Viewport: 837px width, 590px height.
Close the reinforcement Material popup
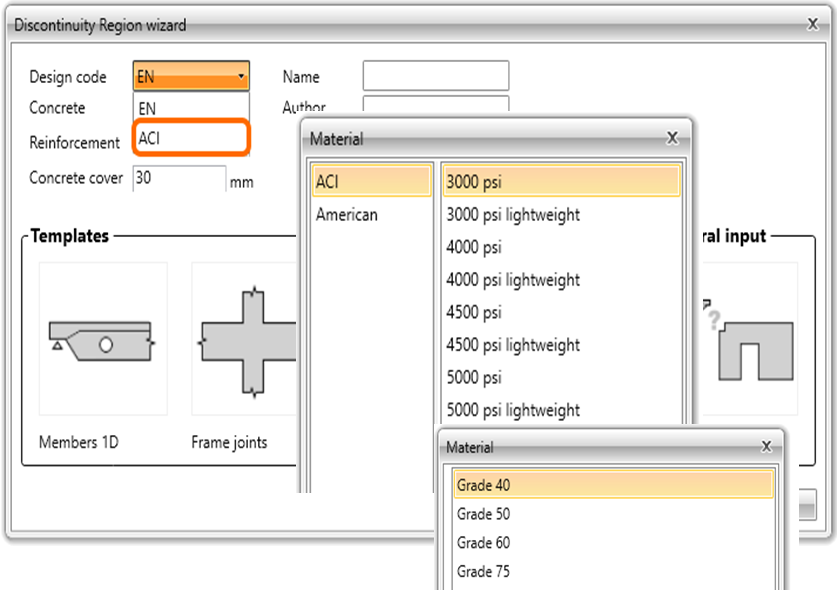click(x=766, y=447)
